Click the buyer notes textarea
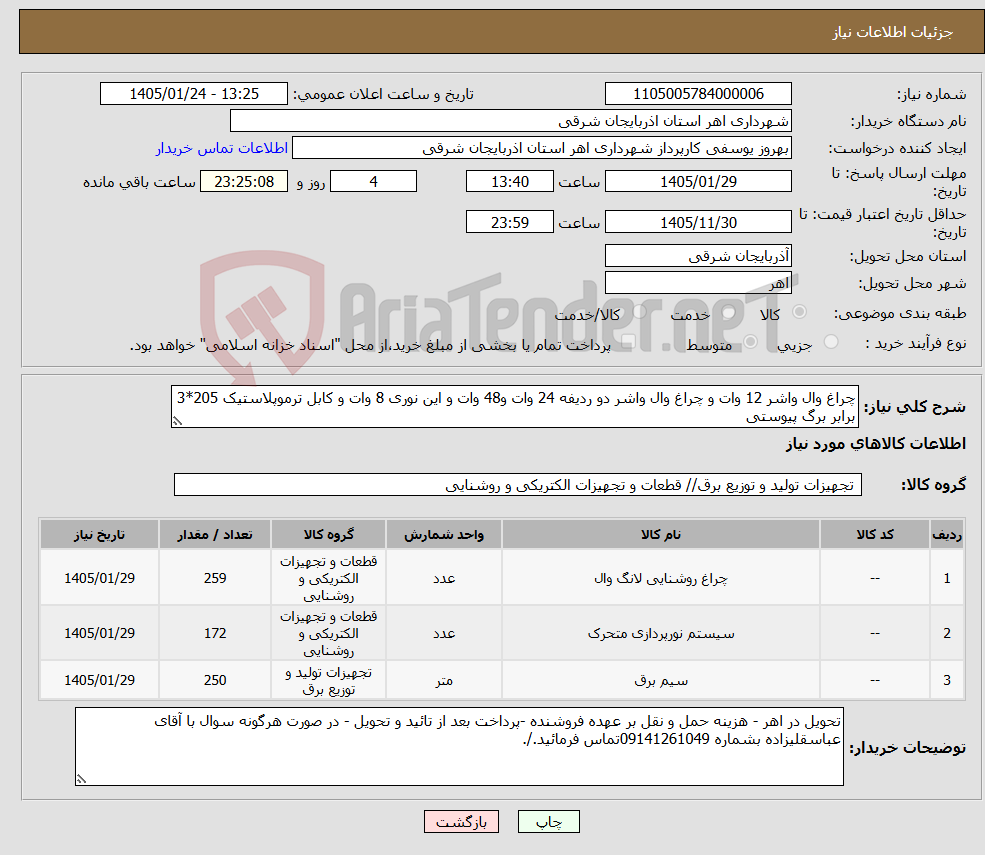The height and width of the screenshot is (855, 985). [x=459, y=746]
